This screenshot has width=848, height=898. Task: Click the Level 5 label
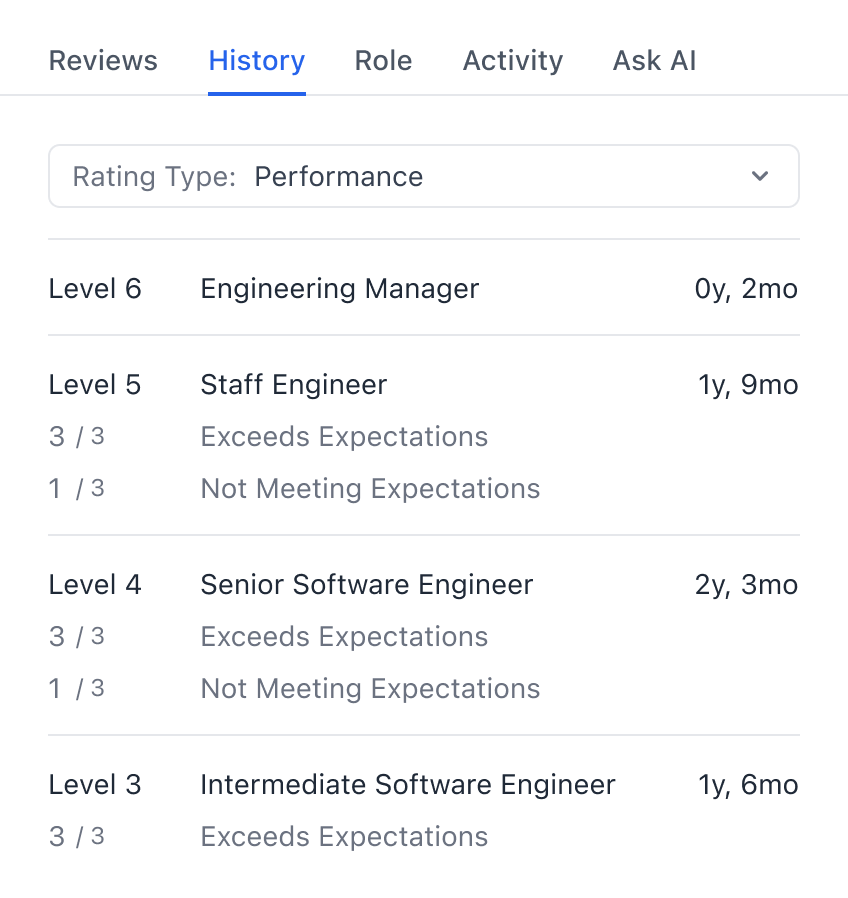point(95,385)
